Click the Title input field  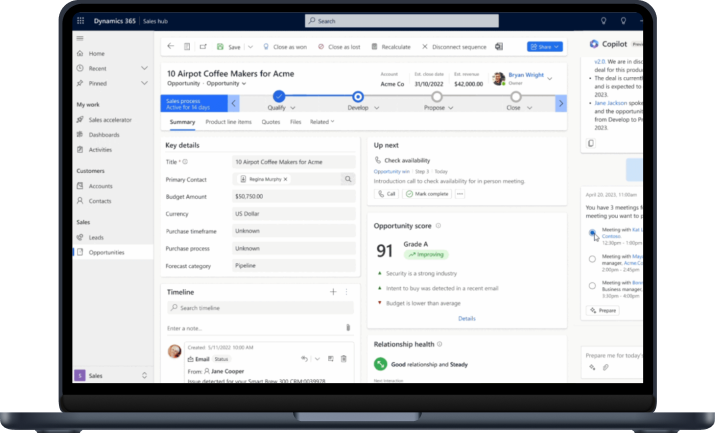pyautogui.click(x=294, y=162)
